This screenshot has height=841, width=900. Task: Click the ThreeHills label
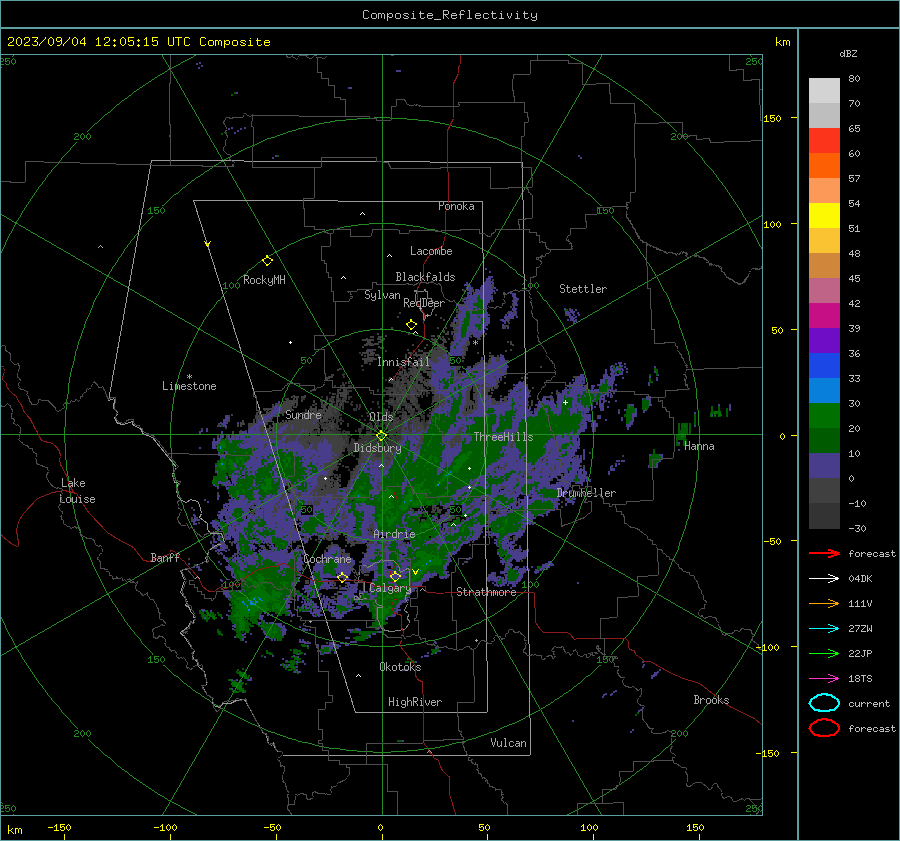point(503,437)
